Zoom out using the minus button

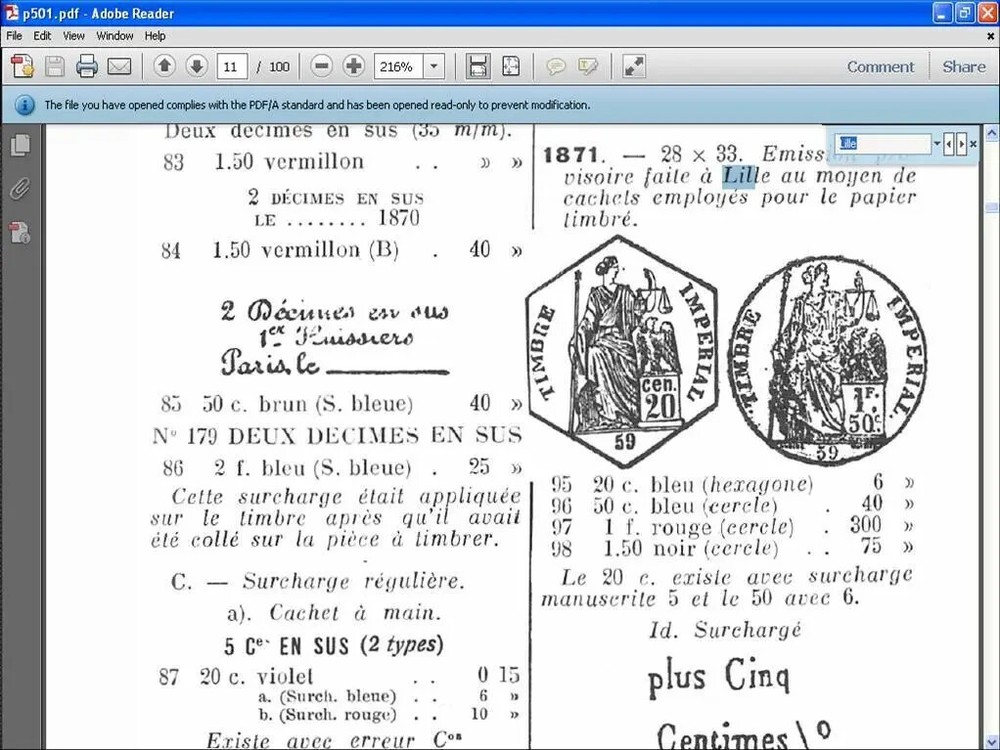point(321,67)
